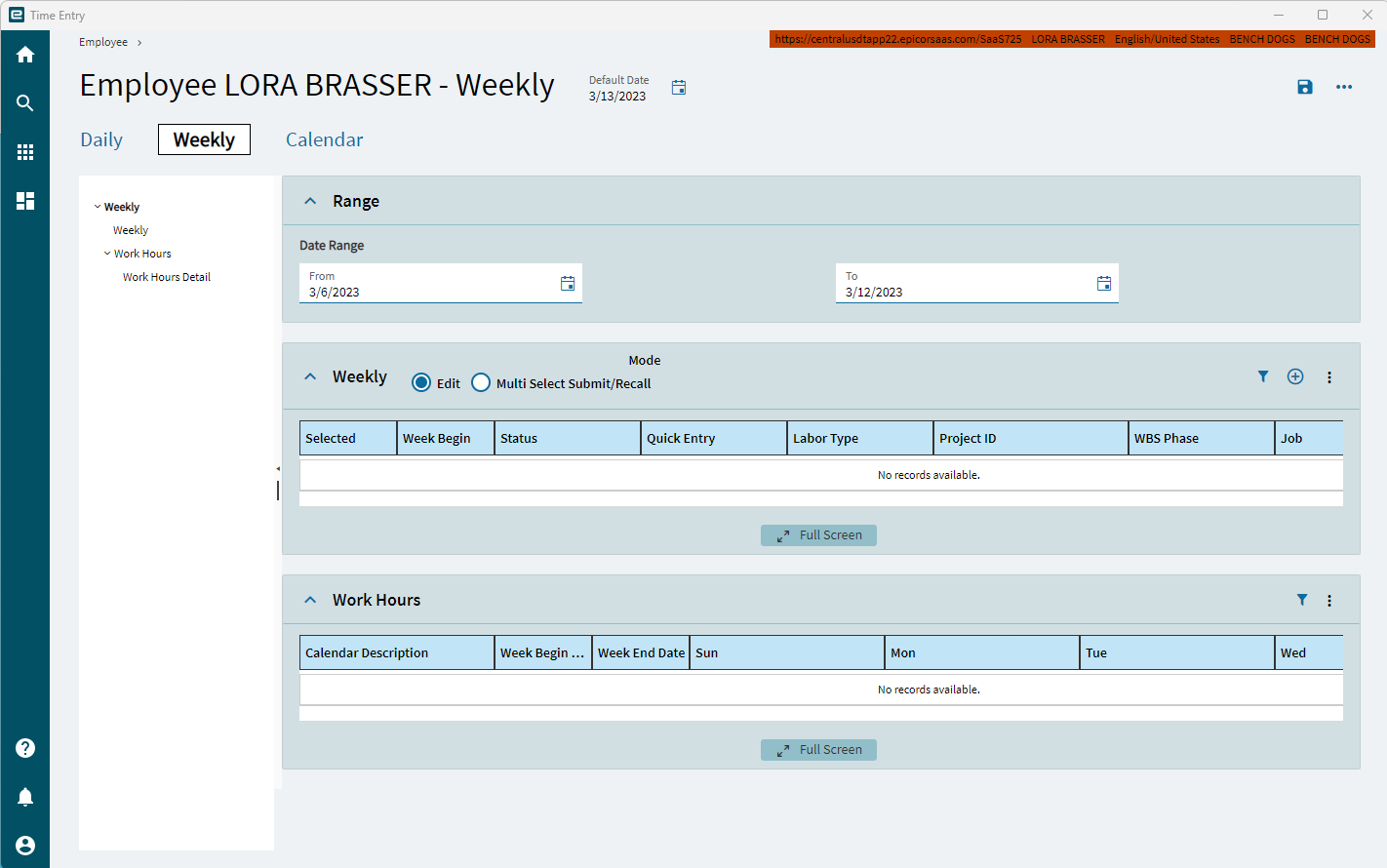1387x868 pixels.
Task: Sort by Wed column header
Action: tap(1309, 652)
